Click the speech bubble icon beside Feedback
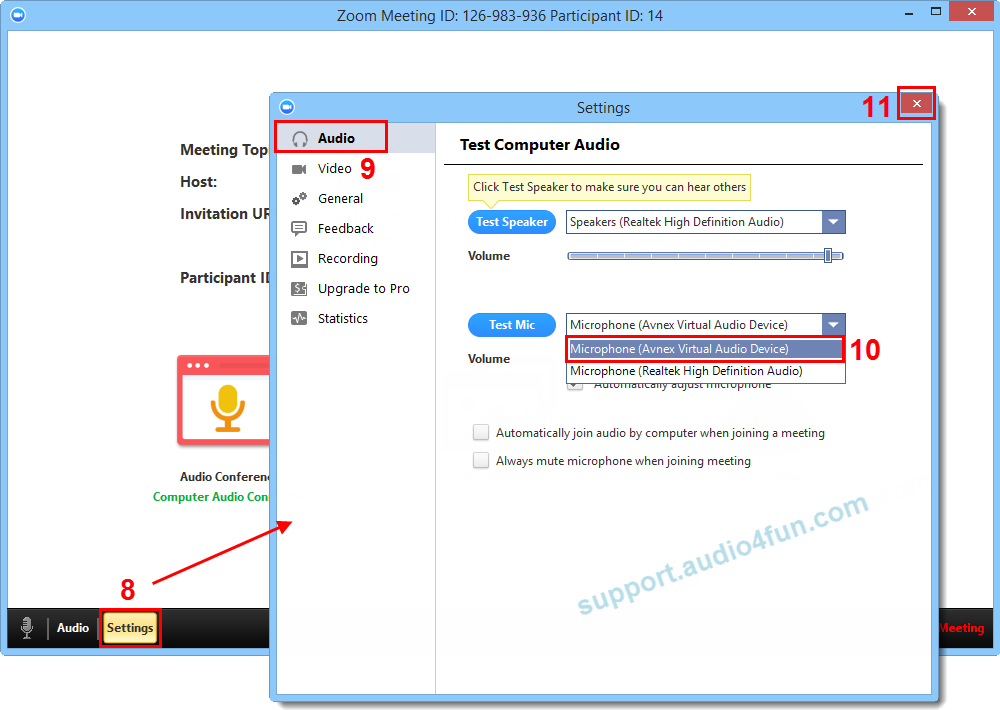Image resolution: width=1000 pixels, height=710 pixels. click(299, 228)
